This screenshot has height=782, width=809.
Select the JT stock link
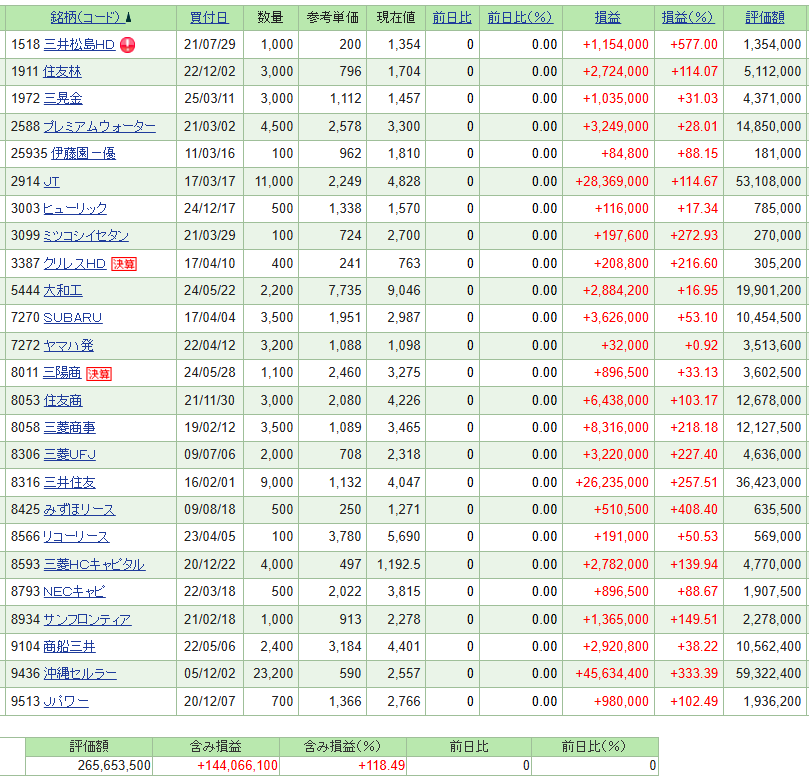point(51,181)
